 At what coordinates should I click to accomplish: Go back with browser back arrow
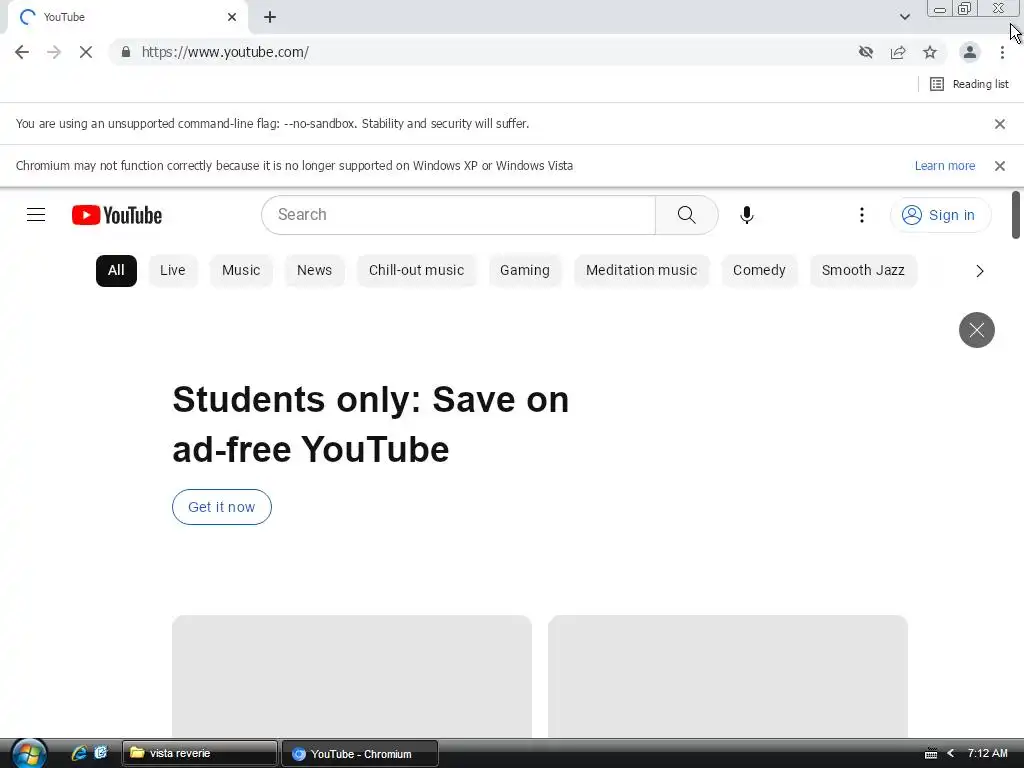[22, 52]
